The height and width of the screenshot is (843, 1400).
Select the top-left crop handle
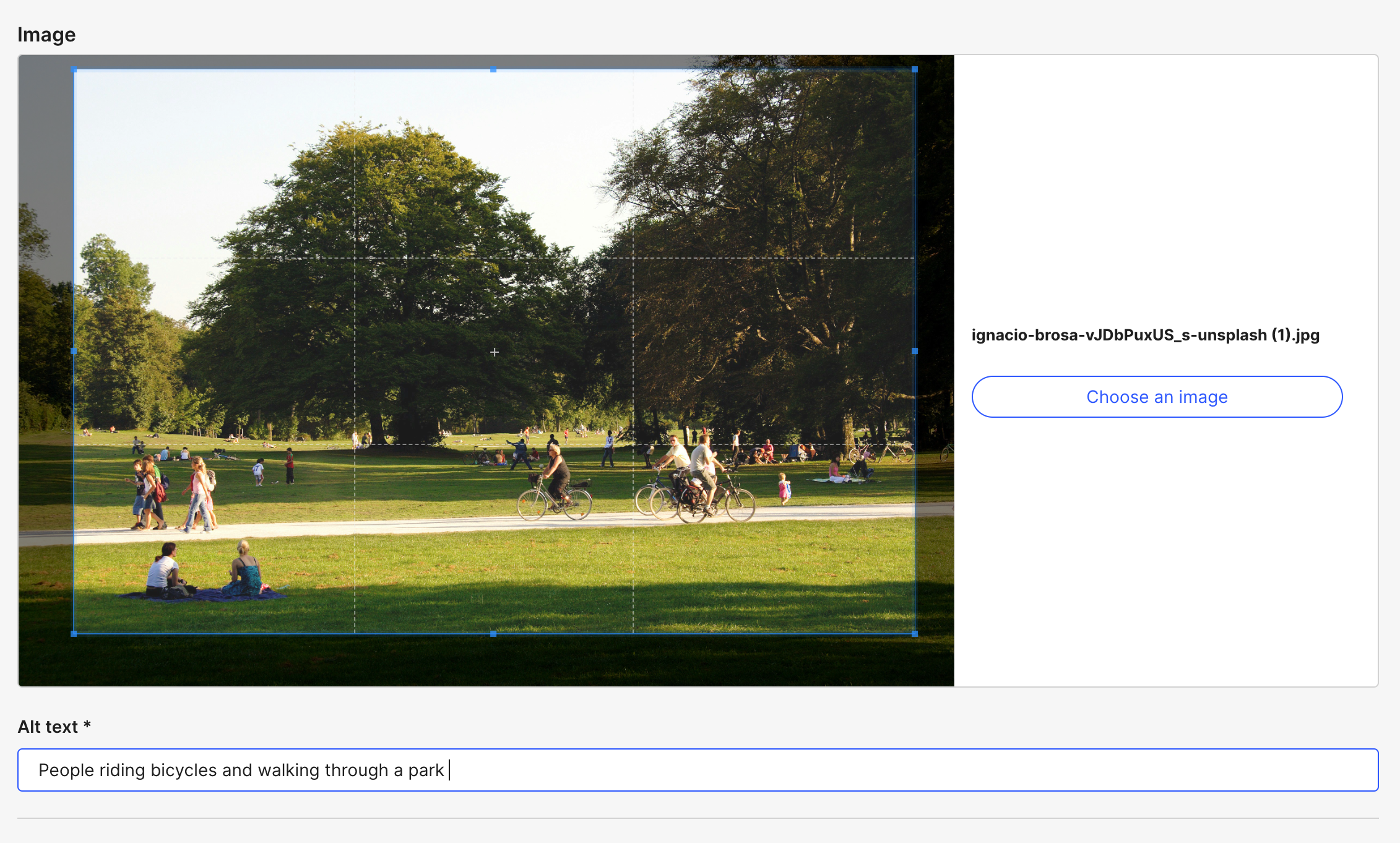74,70
